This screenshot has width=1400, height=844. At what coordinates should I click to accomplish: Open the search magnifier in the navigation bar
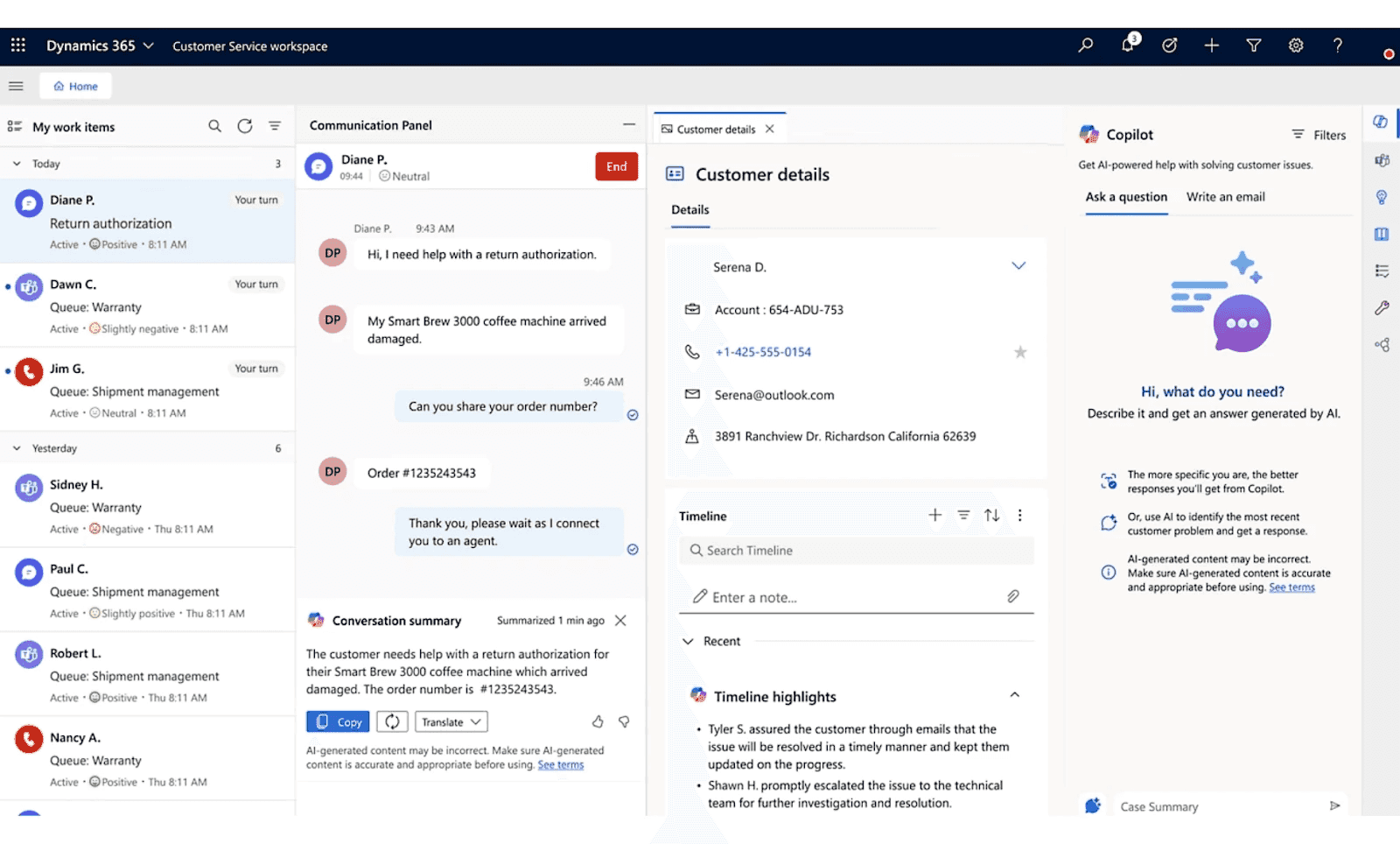pyautogui.click(x=1085, y=46)
